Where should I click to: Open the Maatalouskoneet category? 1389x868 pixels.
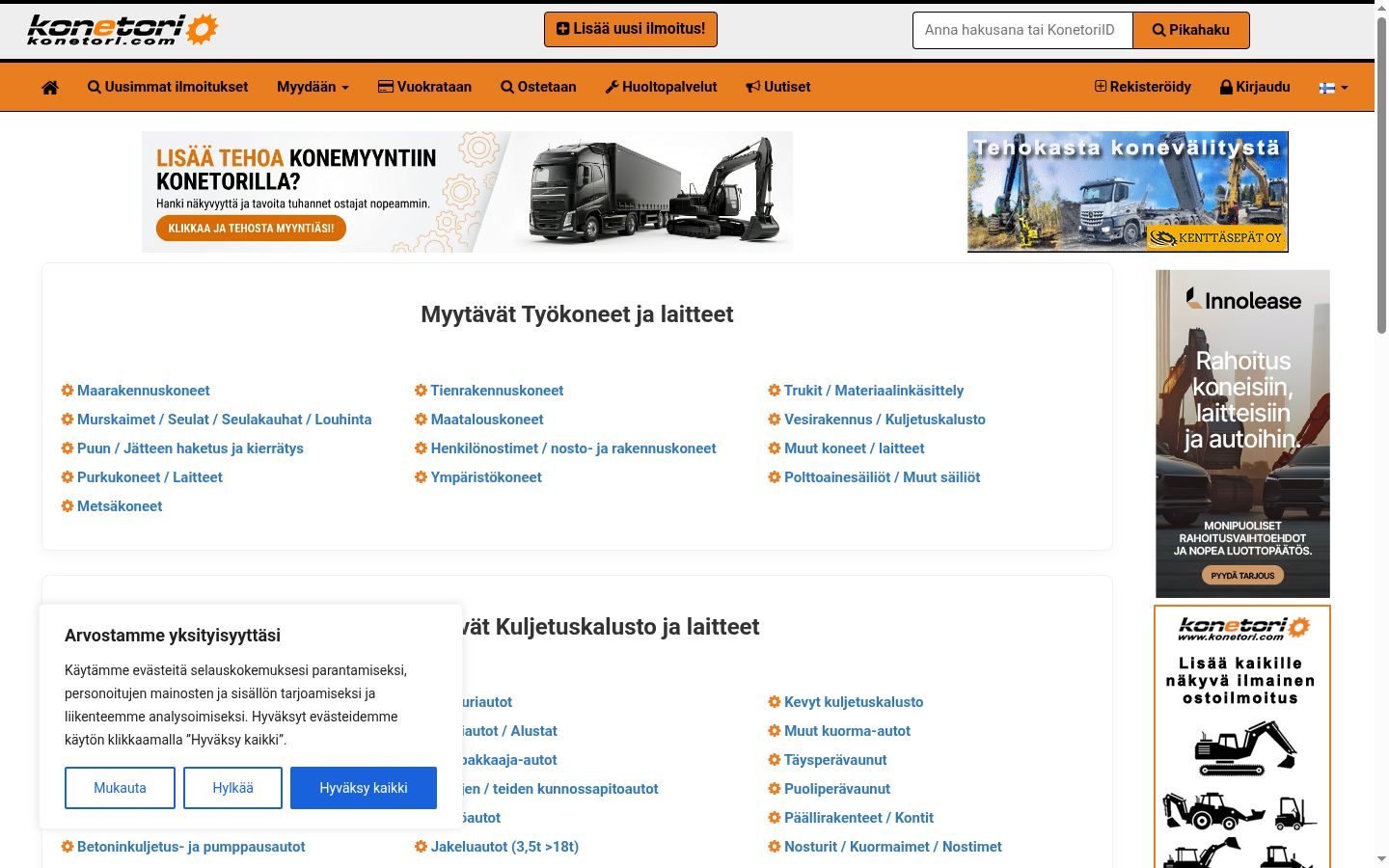point(487,420)
